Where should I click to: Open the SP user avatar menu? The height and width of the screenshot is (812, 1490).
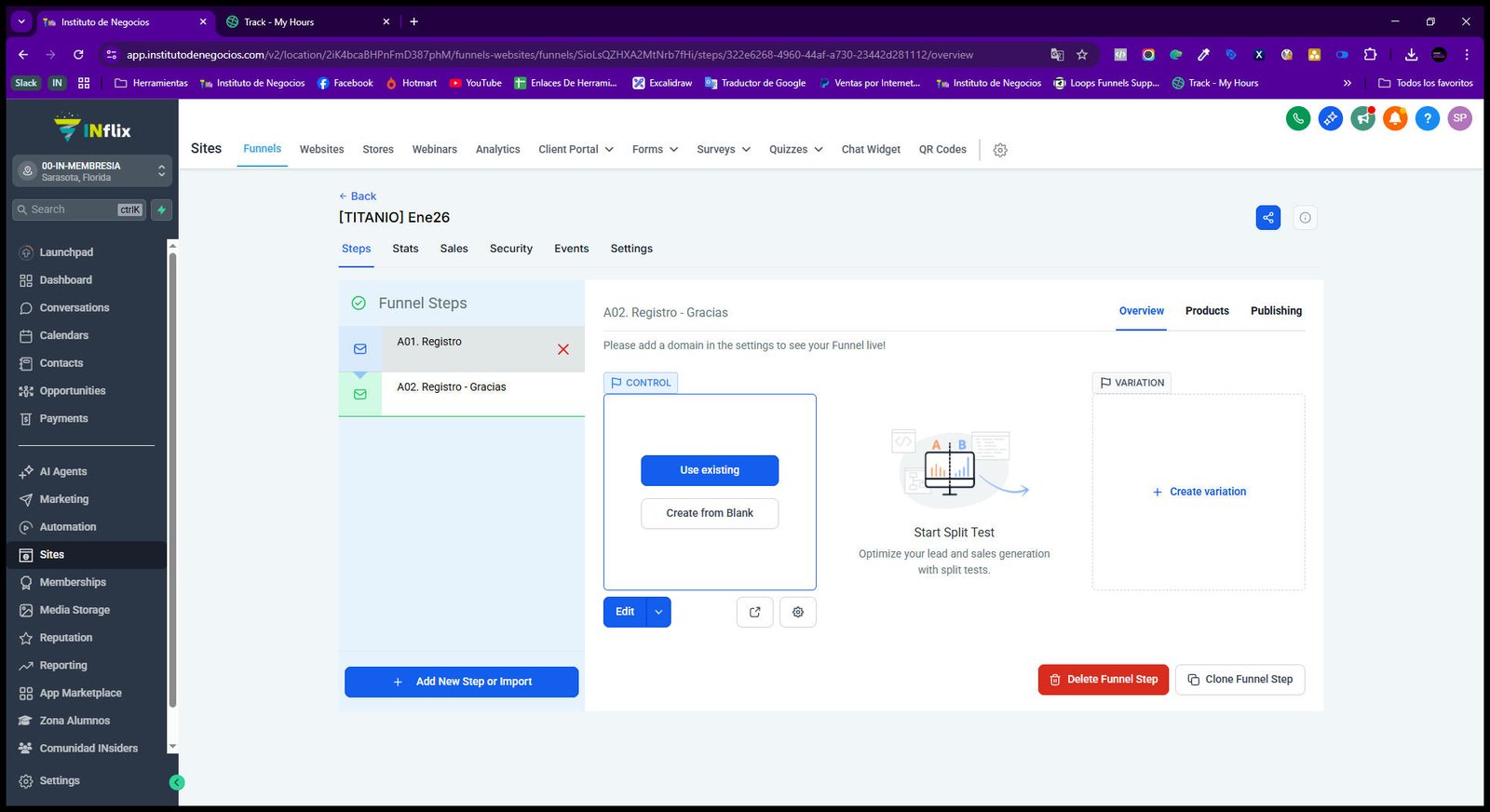(1460, 118)
